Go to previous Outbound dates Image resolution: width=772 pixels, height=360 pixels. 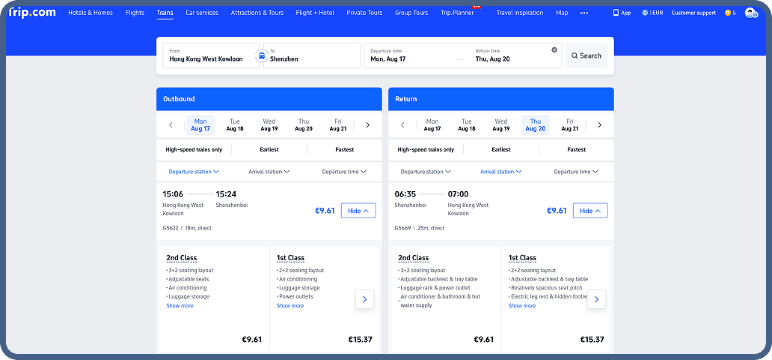coord(171,125)
